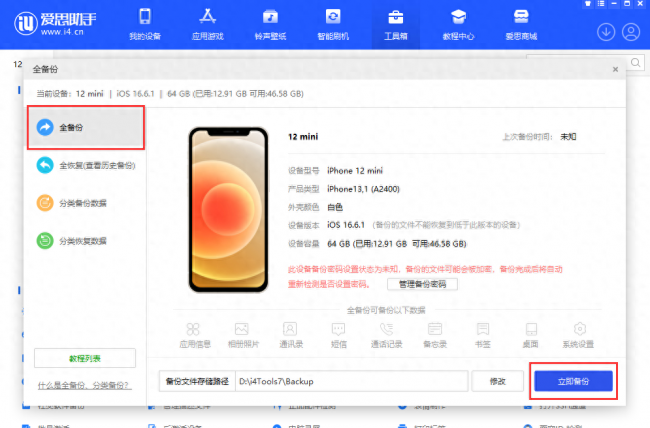This screenshot has width=650, height=428.
Task: Click the iOS 16.6.1 device version value
Action: (346, 225)
